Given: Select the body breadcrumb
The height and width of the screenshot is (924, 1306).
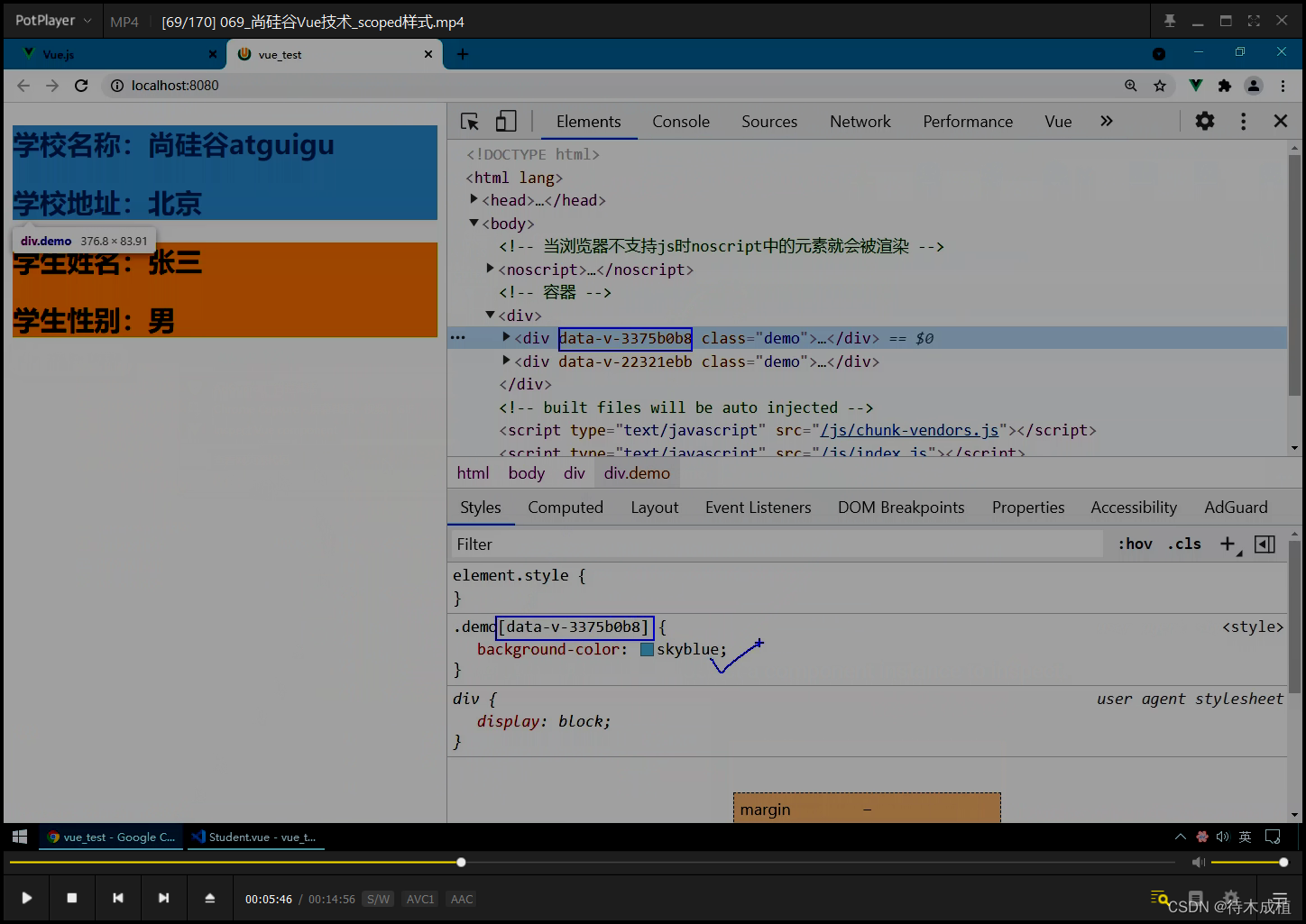Looking at the screenshot, I should point(527,473).
